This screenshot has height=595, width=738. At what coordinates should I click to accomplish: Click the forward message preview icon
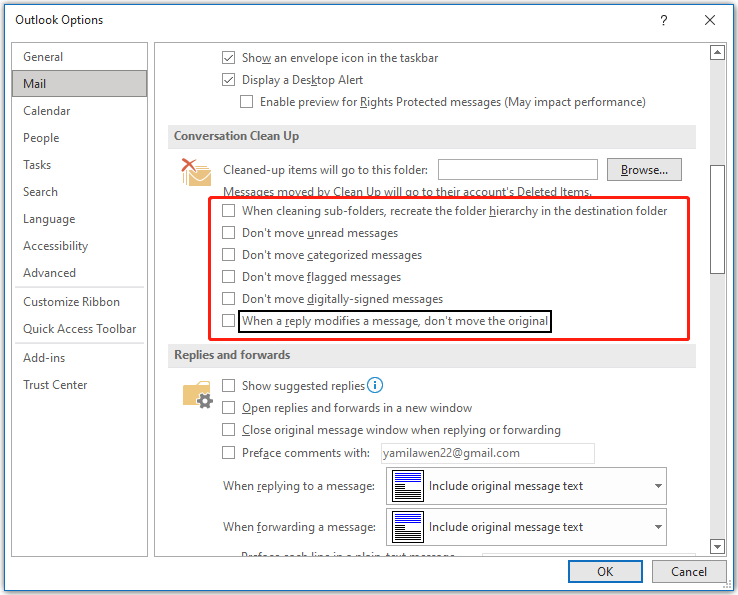[407, 527]
